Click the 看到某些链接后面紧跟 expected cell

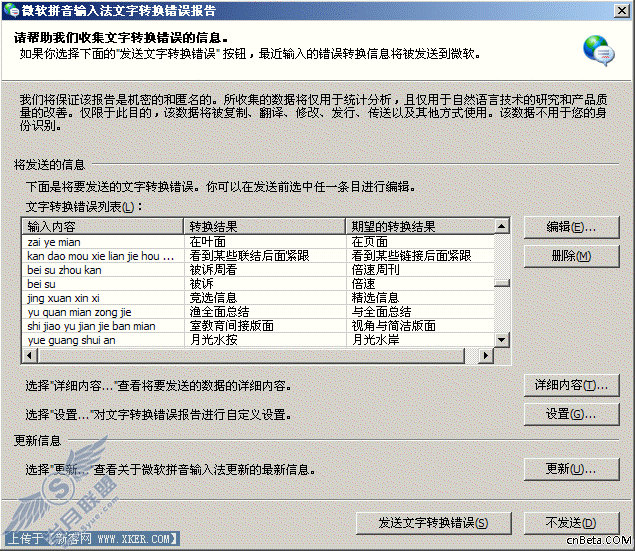pos(420,256)
